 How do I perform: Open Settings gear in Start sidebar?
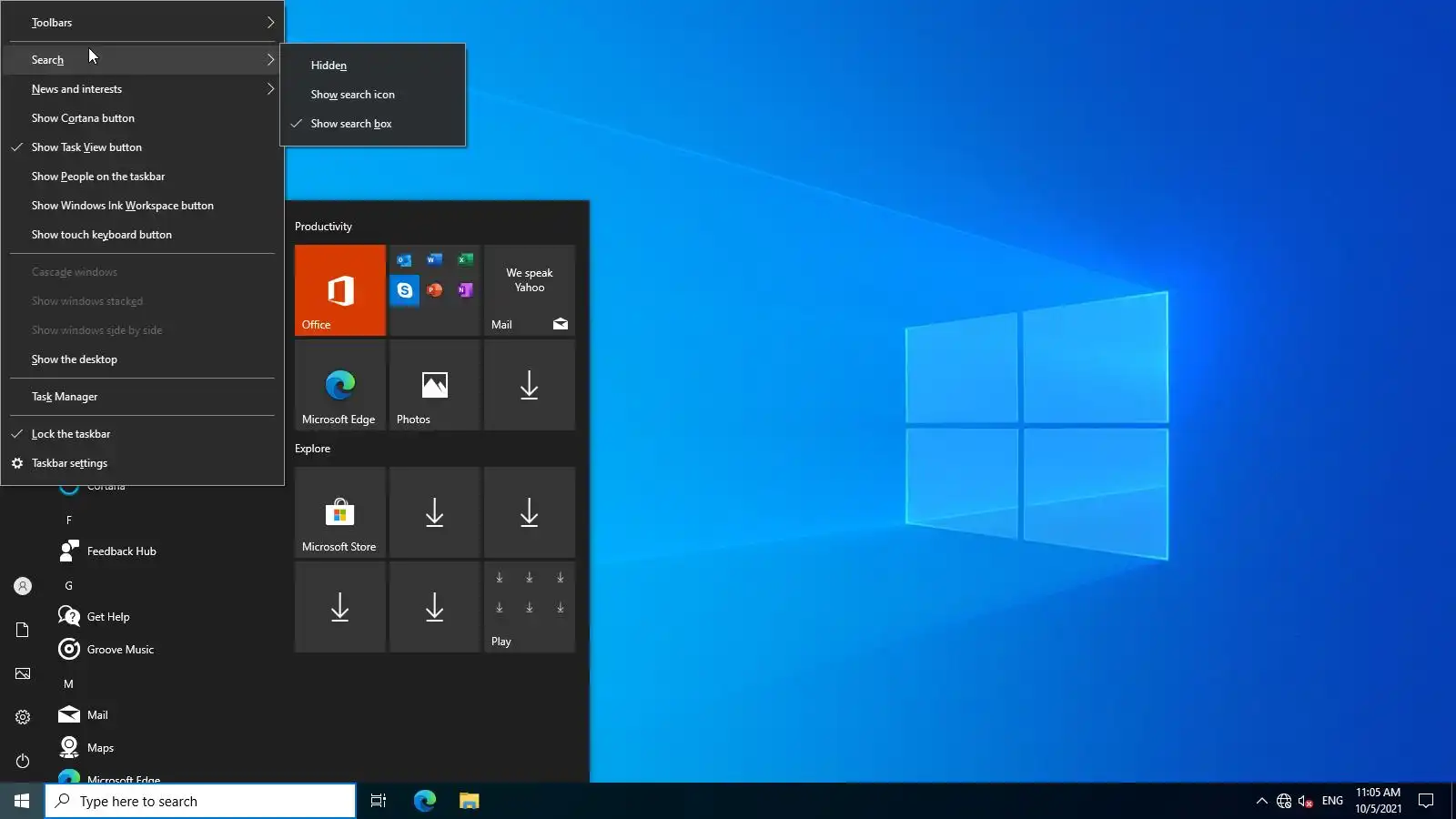pos(23,717)
